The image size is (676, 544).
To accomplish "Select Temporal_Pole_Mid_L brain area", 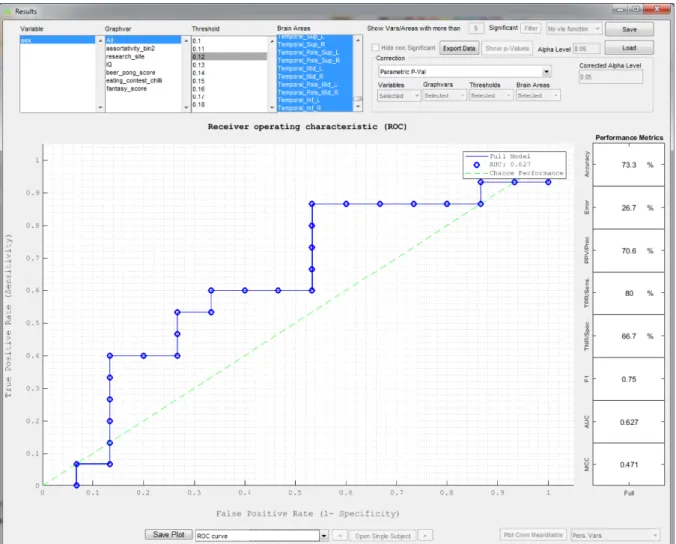I will (x=315, y=84).
